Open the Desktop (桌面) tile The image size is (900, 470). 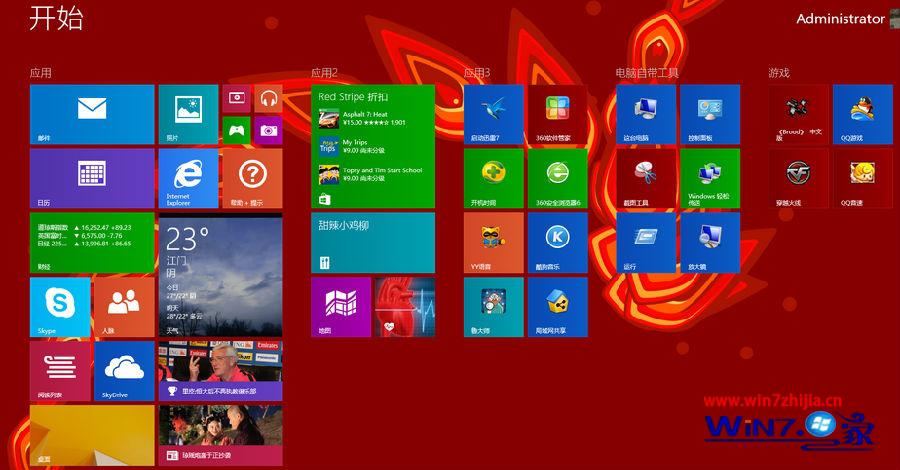click(92, 435)
